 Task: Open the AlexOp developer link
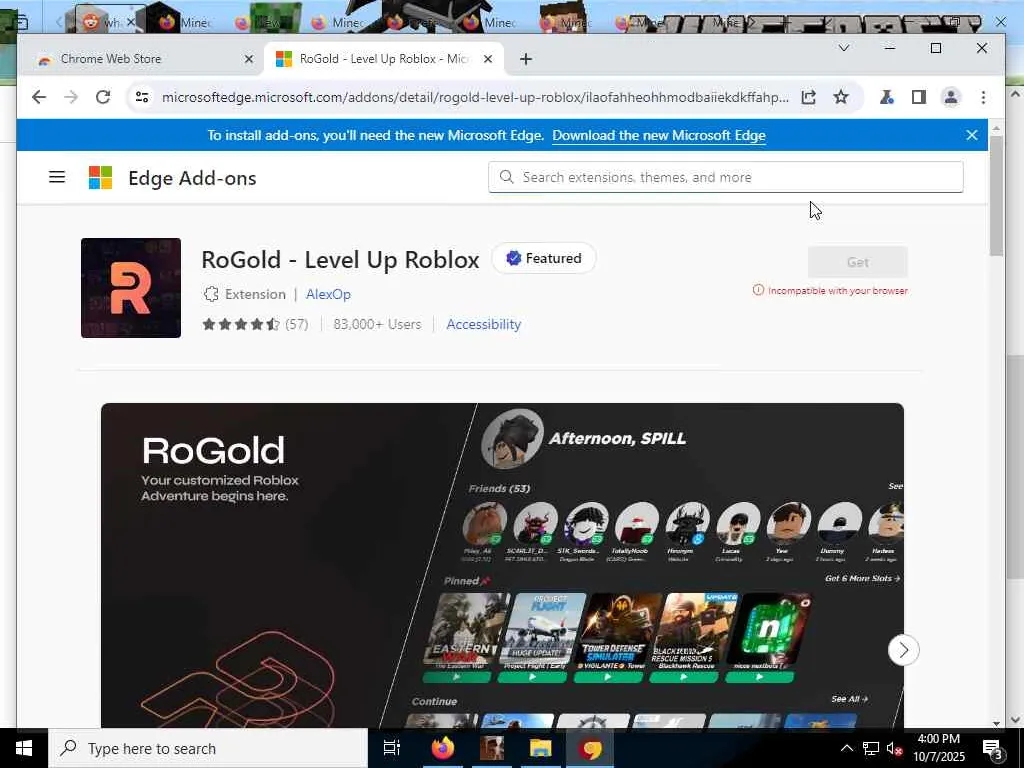click(x=328, y=294)
